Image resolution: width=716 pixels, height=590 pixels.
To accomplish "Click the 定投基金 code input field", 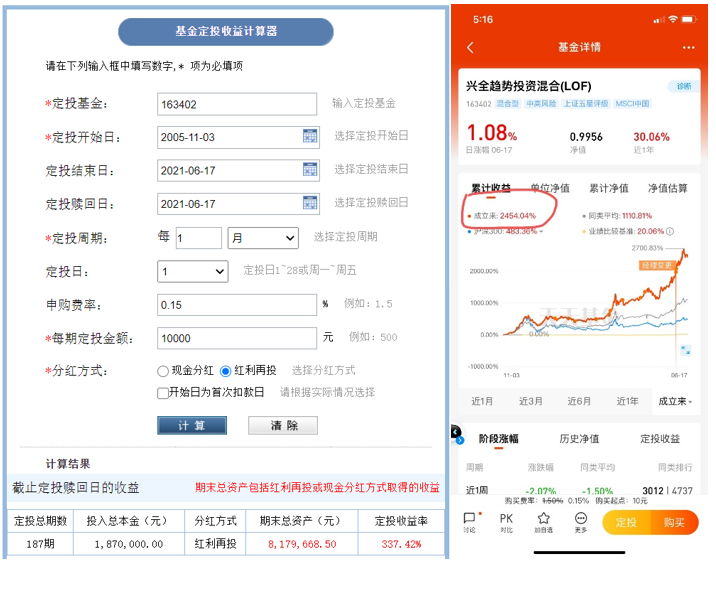I will coord(237,104).
